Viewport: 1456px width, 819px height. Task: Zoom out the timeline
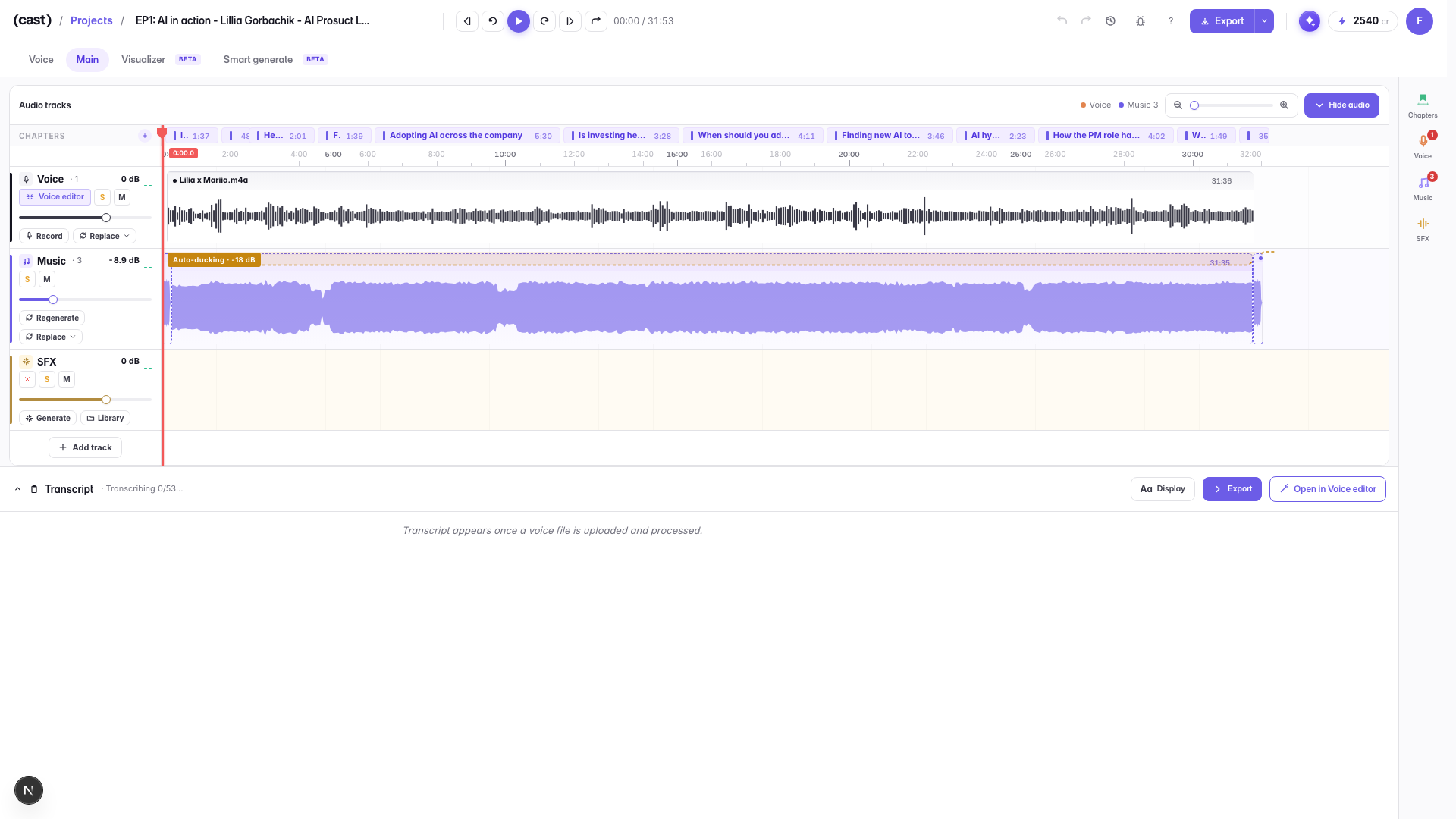click(x=1178, y=105)
